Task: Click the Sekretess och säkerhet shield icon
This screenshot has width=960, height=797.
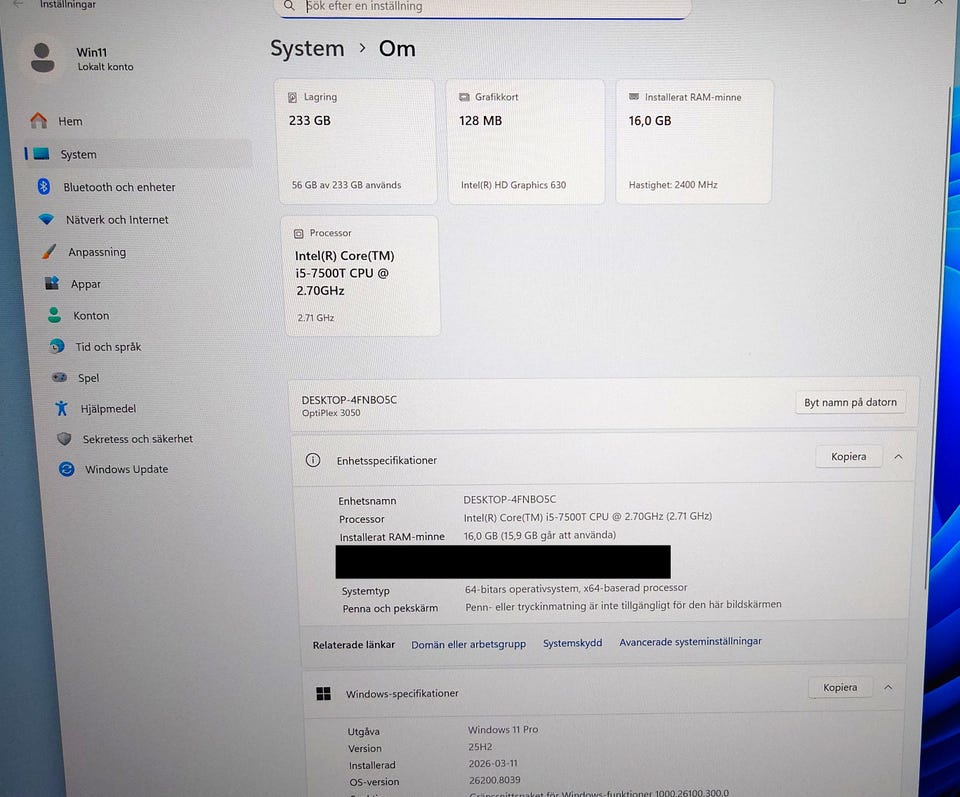Action: (64, 438)
